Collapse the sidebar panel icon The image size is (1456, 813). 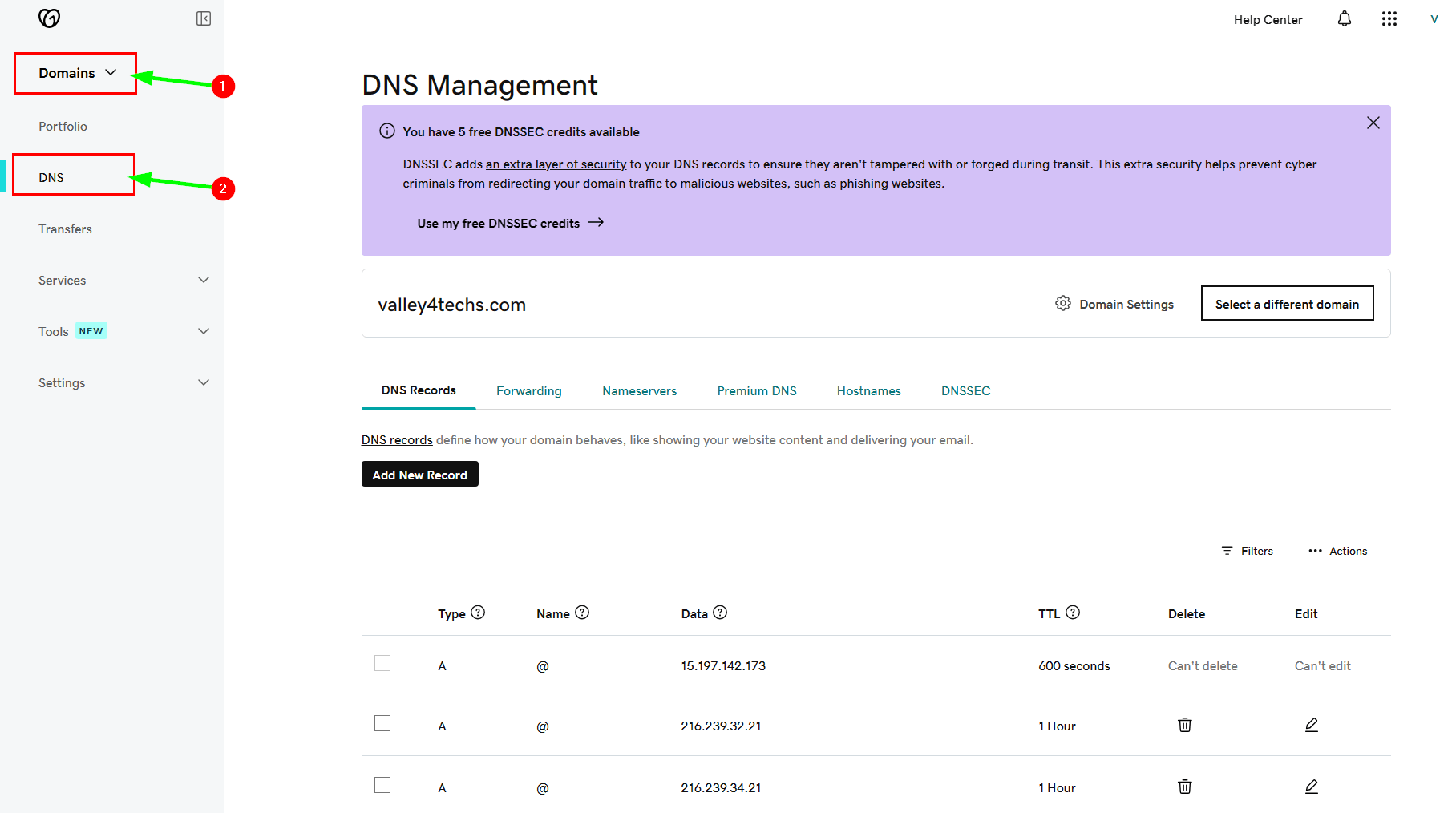[x=204, y=18]
